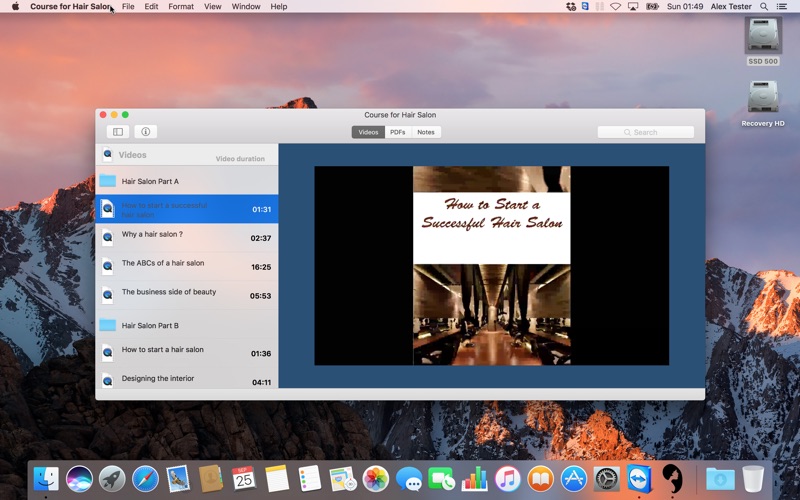Click the video preview thumbnail
Screen dimensions: 800x500
[491, 265]
